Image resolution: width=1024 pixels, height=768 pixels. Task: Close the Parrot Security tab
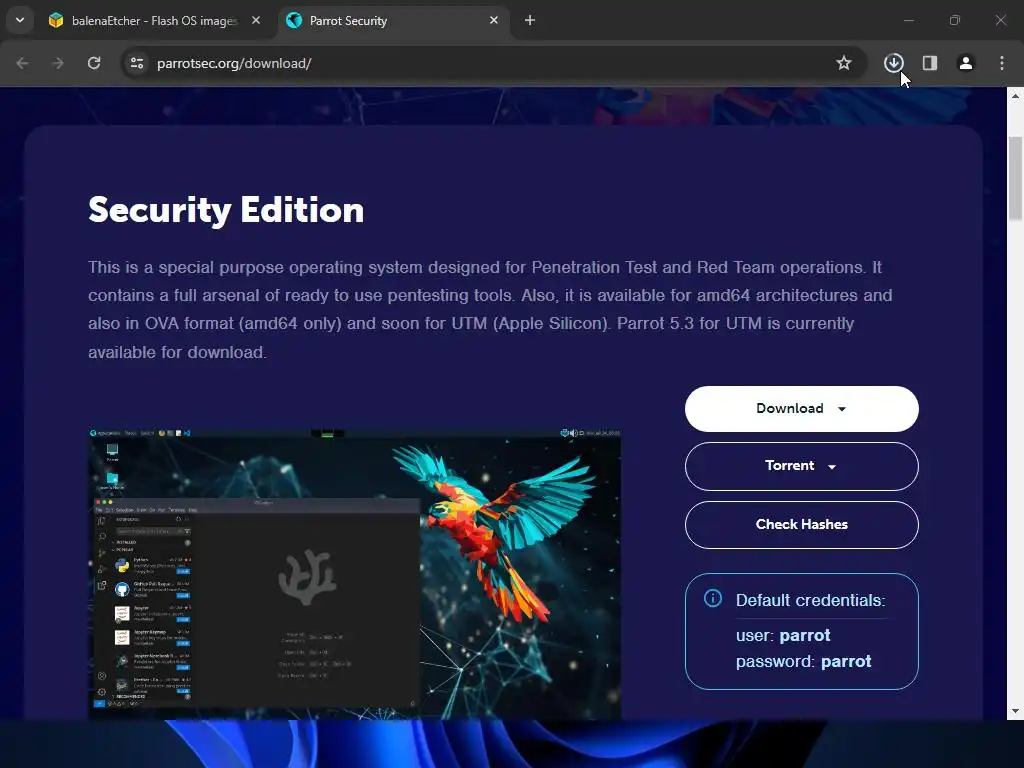(x=494, y=20)
